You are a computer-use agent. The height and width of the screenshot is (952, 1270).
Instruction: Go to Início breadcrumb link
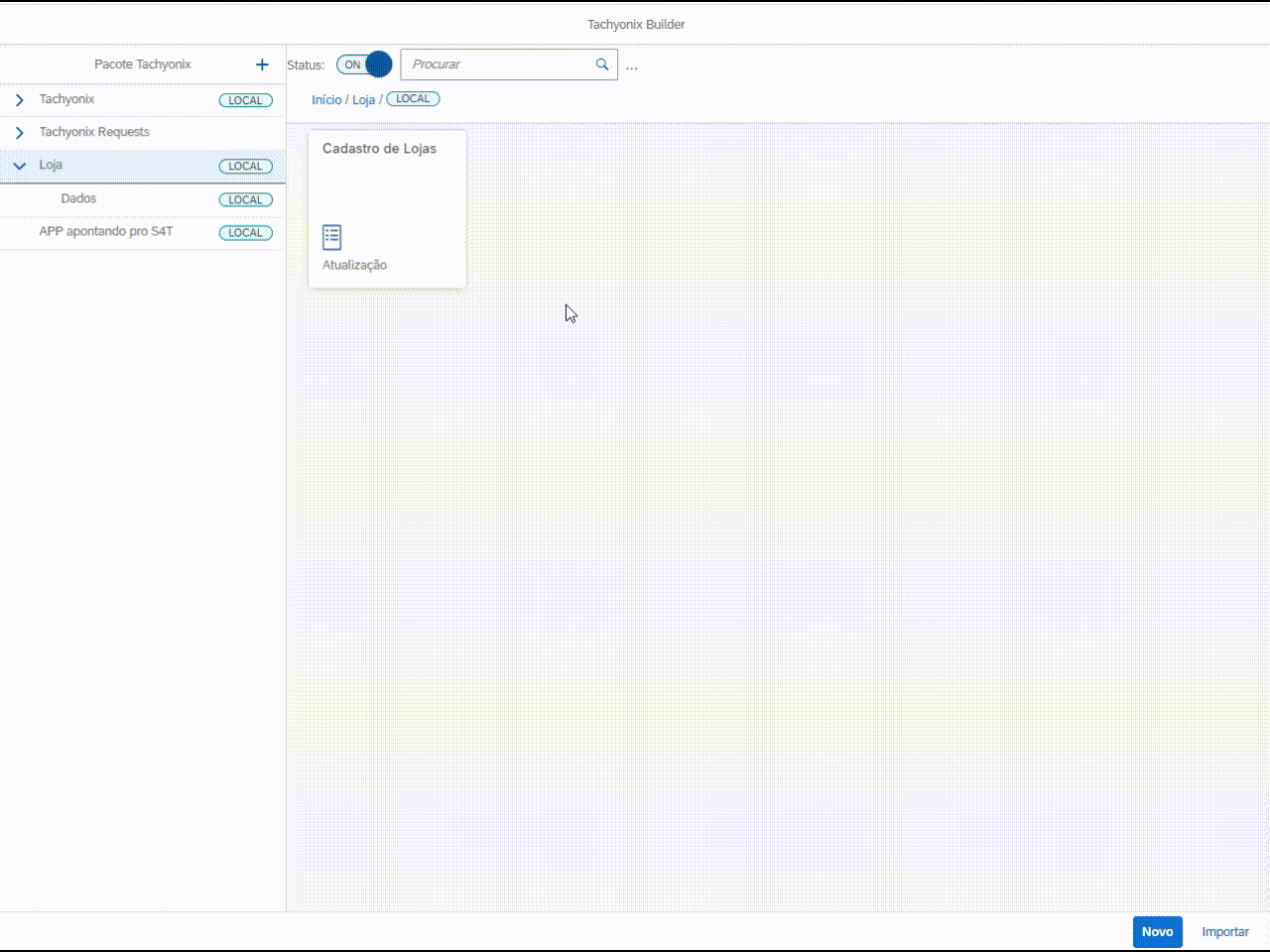tap(326, 100)
